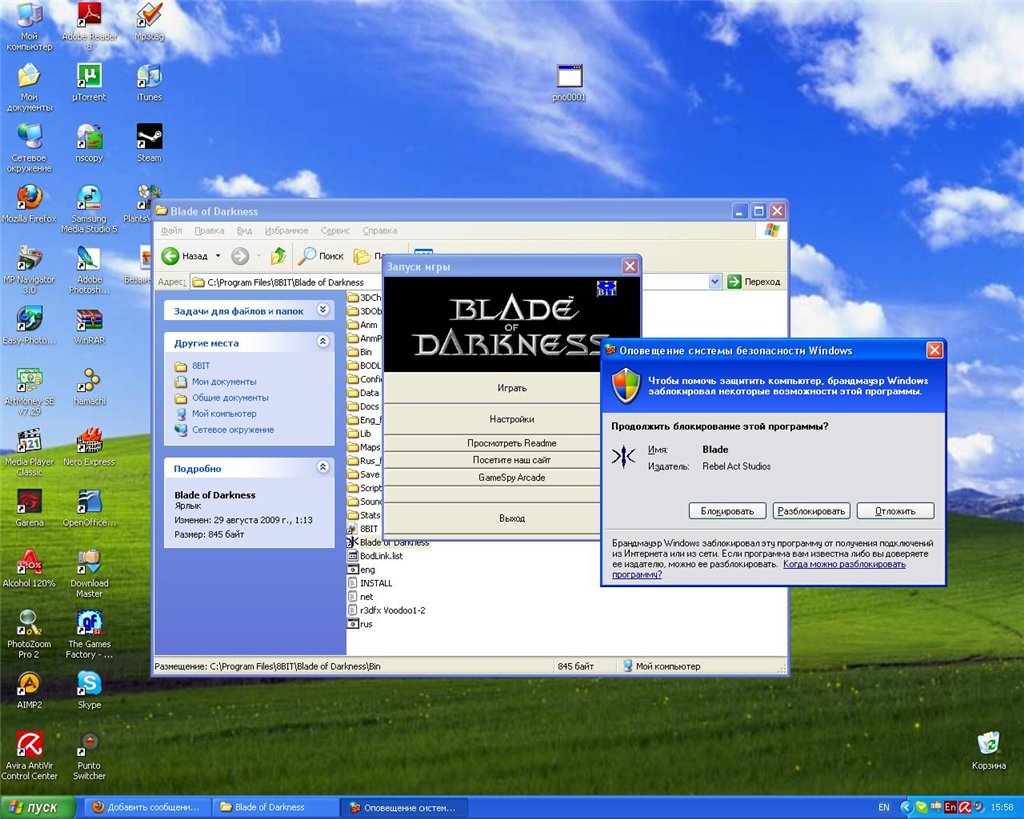Click the Когда можно разблокировать программу link

844,564
